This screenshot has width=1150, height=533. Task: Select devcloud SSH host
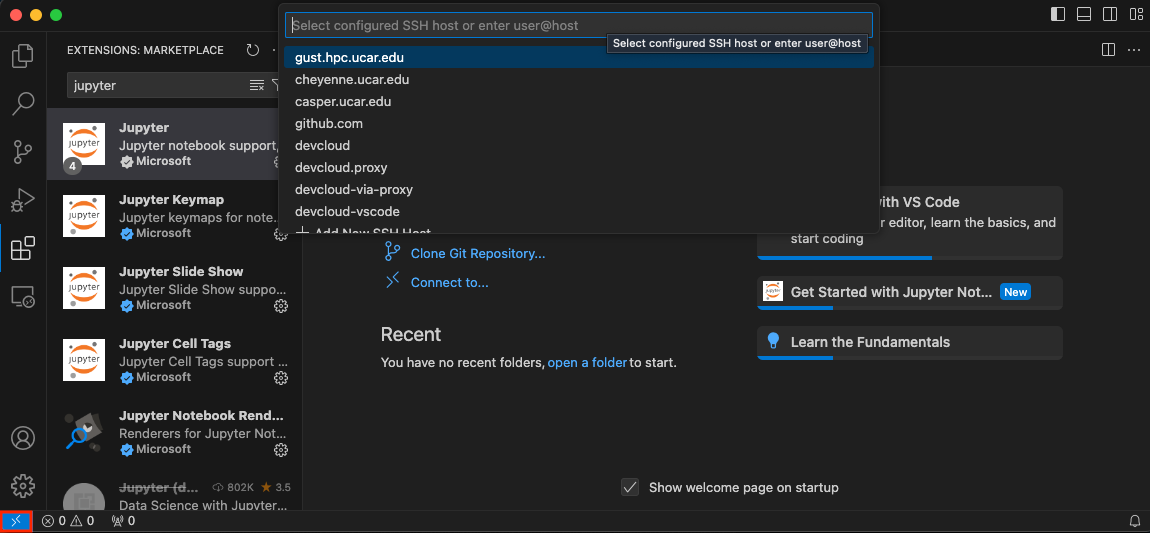579,145
